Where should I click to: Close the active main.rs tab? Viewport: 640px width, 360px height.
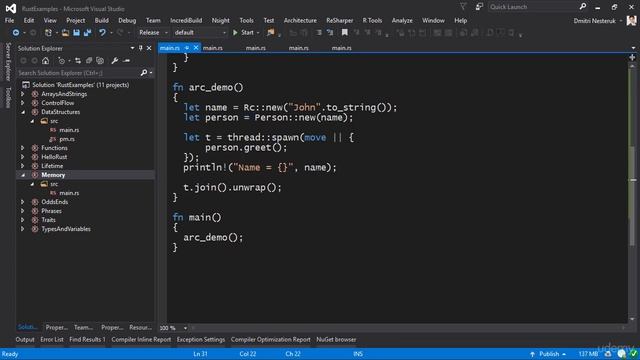pyautogui.click(x=196, y=48)
